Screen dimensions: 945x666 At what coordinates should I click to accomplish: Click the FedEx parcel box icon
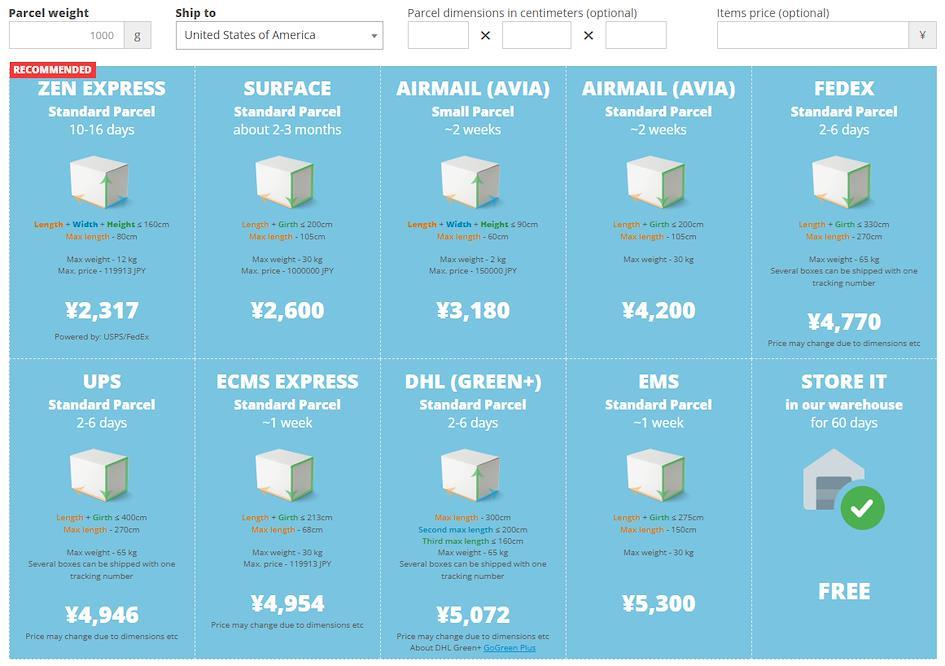point(843,183)
